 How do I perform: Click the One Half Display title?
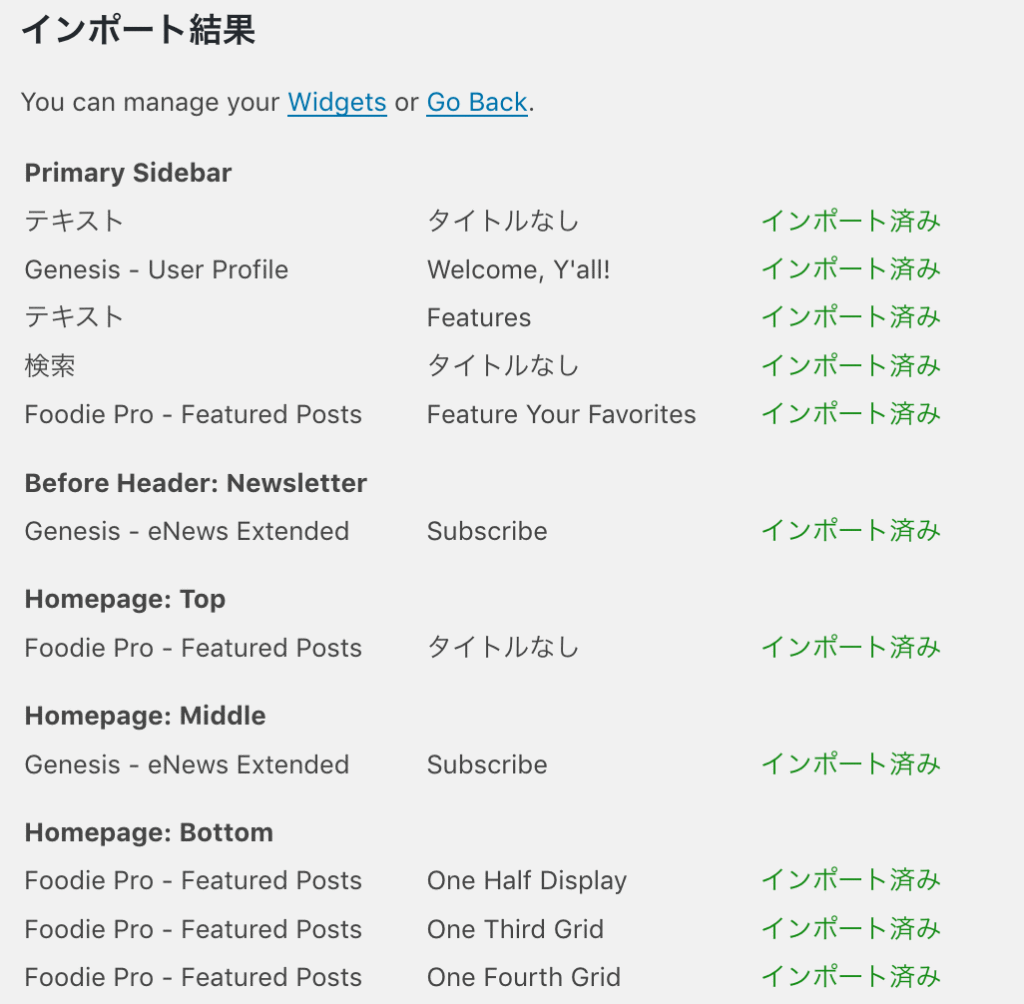pos(526,881)
